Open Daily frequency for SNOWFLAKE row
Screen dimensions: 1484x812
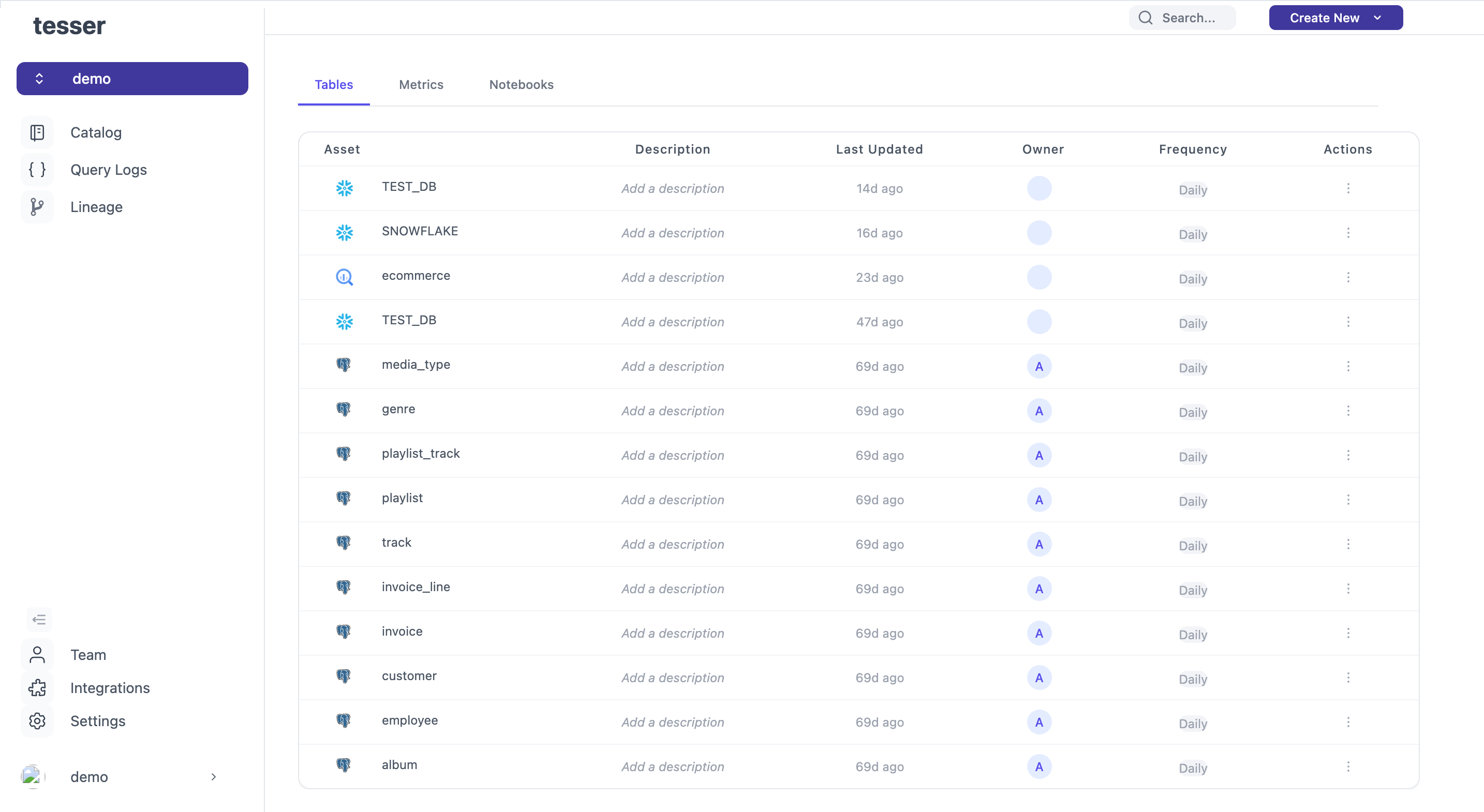pyautogui.click(x=1193, y=234)
